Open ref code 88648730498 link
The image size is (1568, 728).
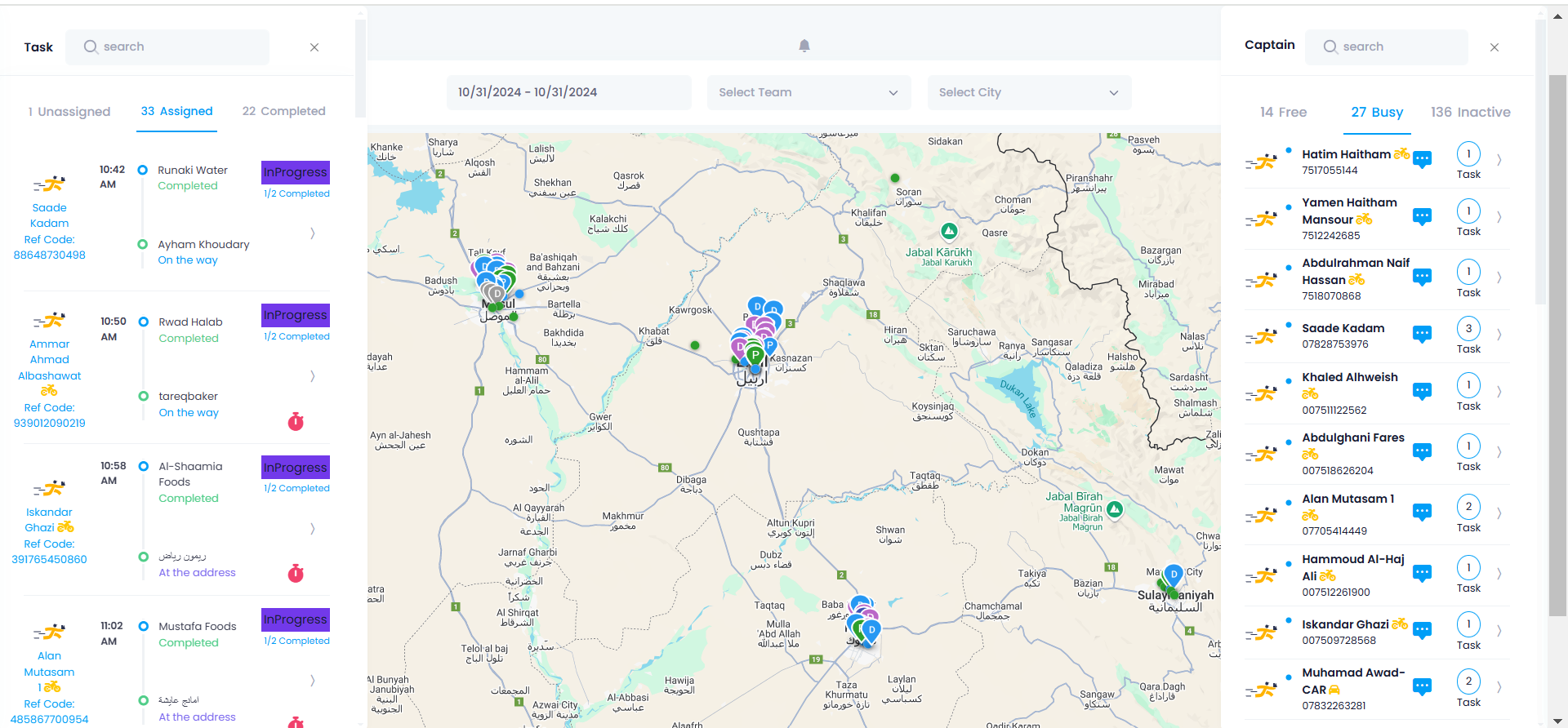tap(49, 255)
